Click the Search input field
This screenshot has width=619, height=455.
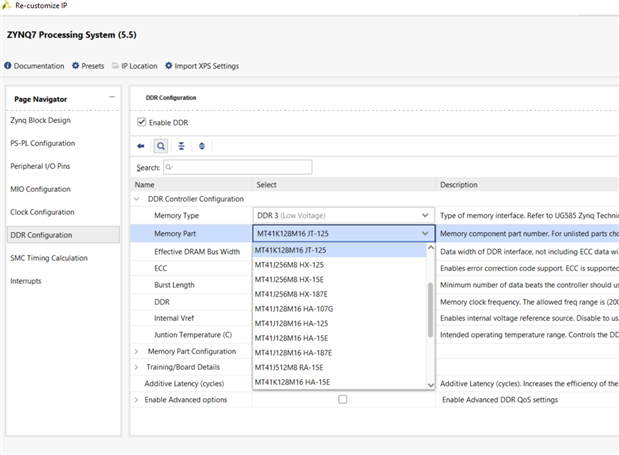(237, 167)
